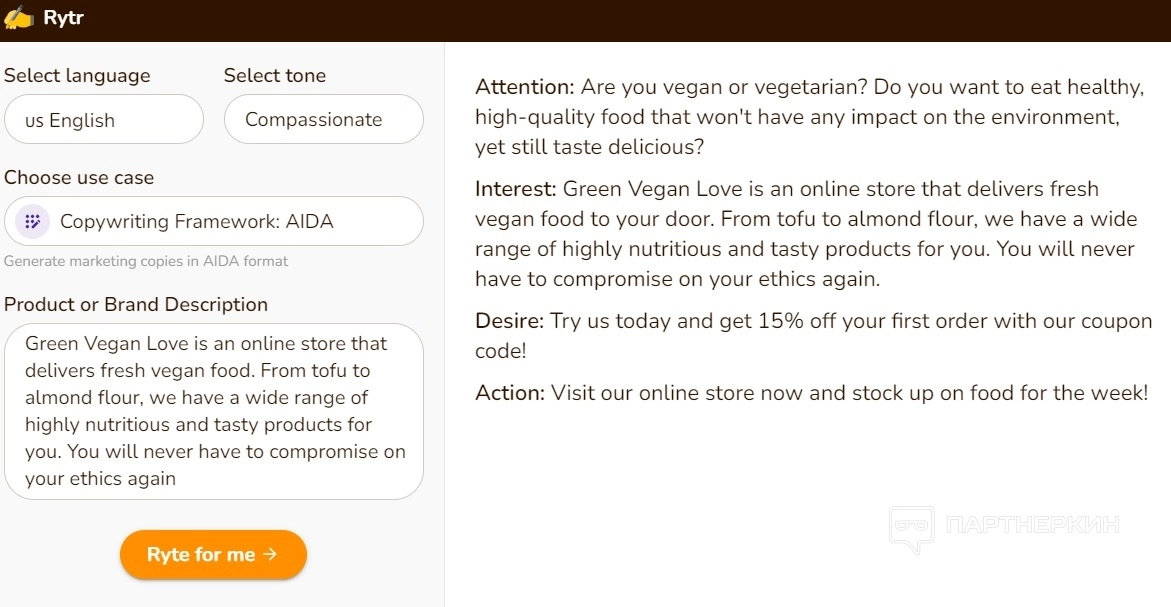Click the Action line in generated copy
Viewport: 1171px width, 607px height.
pyautogui.click(x=811, y=393)
